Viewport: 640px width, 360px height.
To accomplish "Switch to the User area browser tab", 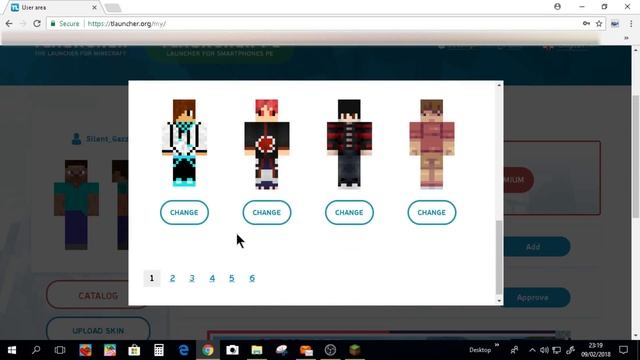I will (53, 7).
